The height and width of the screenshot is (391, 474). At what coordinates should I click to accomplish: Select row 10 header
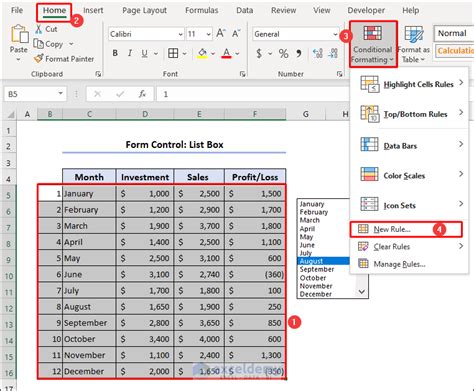point(9,276)
